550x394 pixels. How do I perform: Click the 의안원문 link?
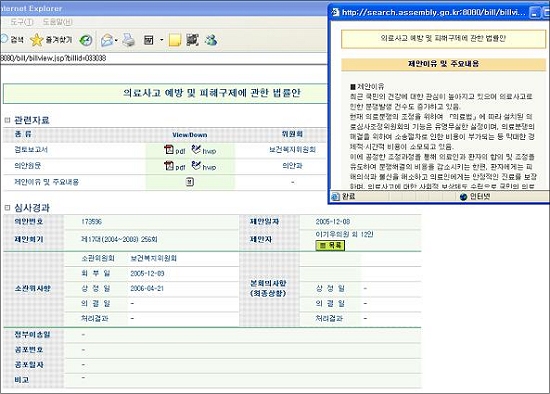(27, 166)
